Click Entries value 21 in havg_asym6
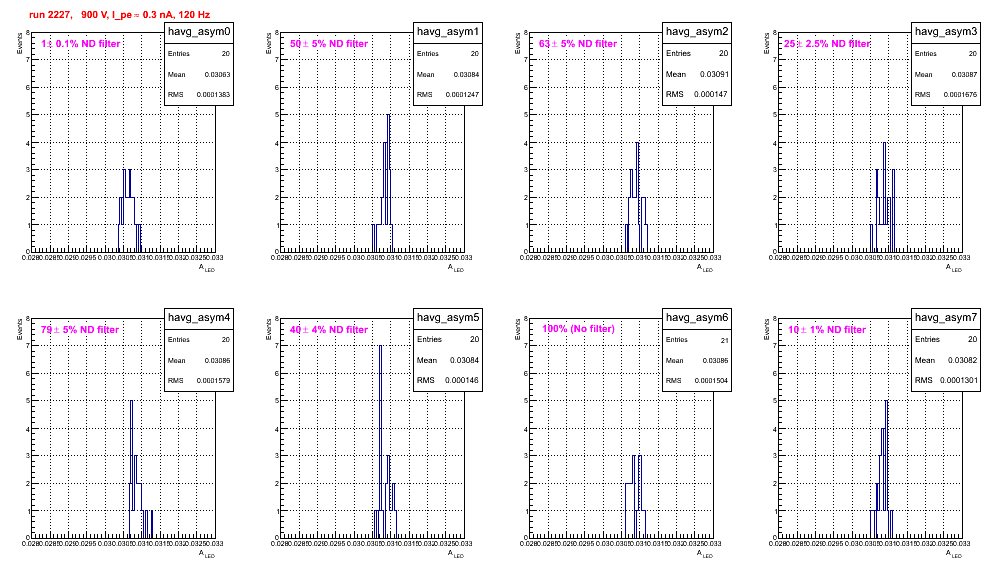 (x=725, y=340)
